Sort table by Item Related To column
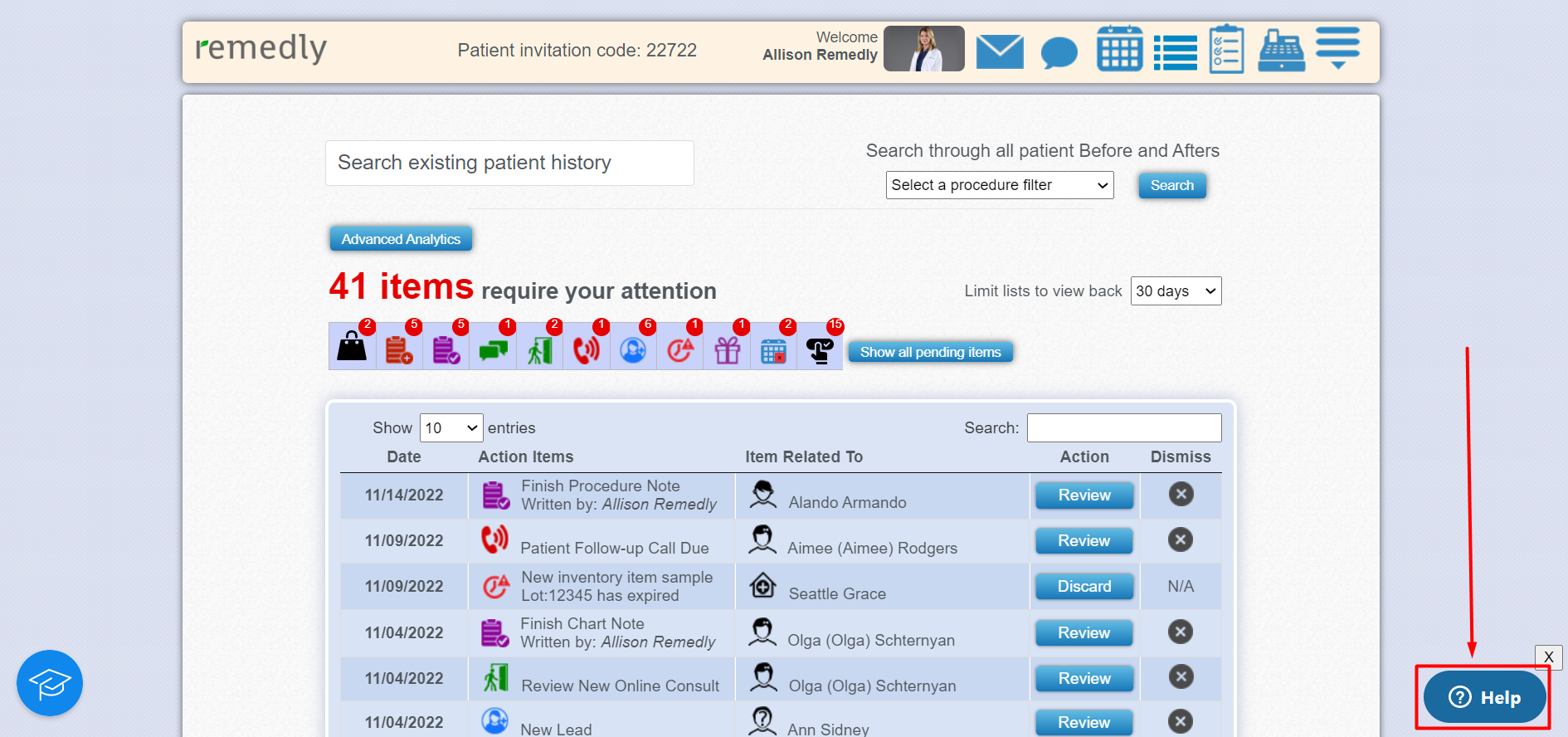This screenshot has width=1568, height=737. click(804, 456)
